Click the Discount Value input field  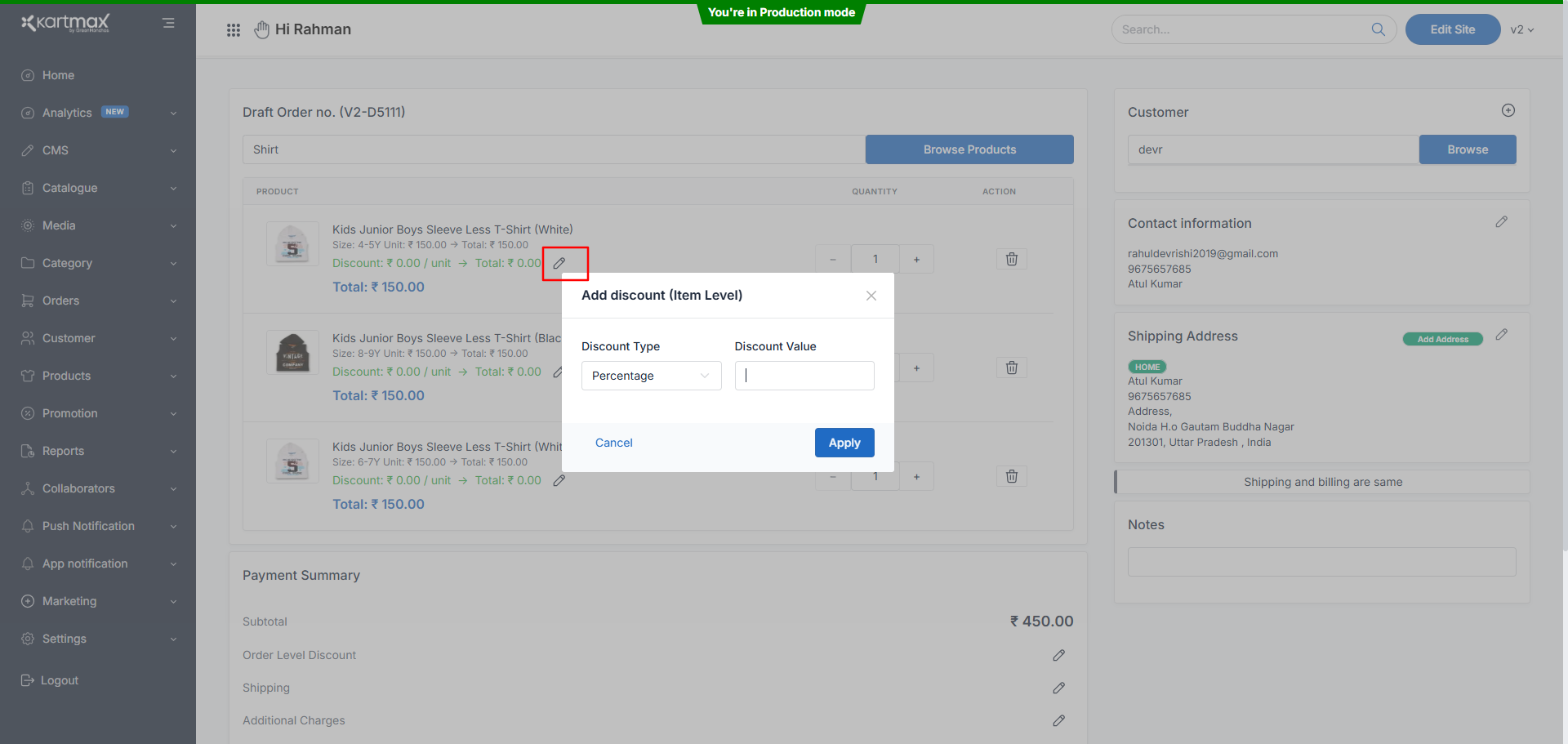(804, 376)
